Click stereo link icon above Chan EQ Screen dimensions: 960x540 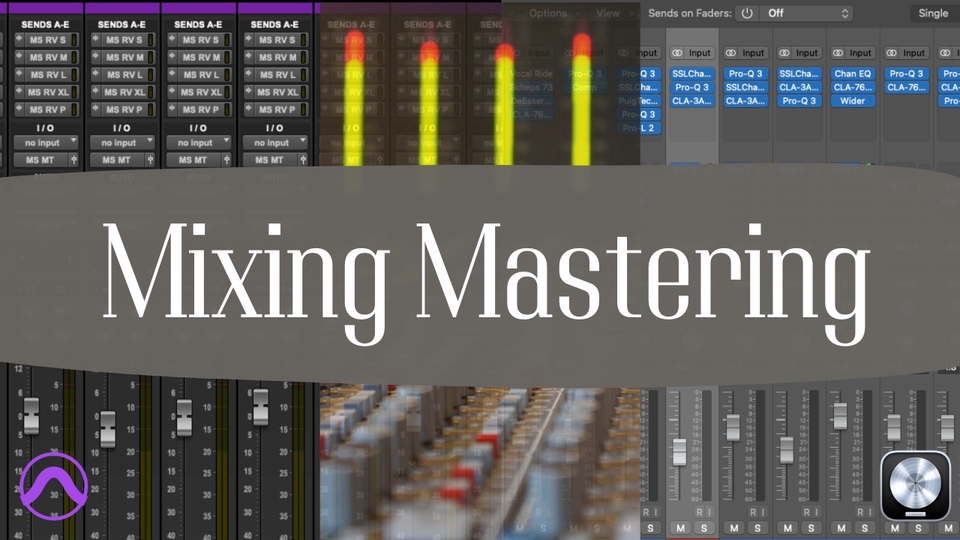click(838, 53)
